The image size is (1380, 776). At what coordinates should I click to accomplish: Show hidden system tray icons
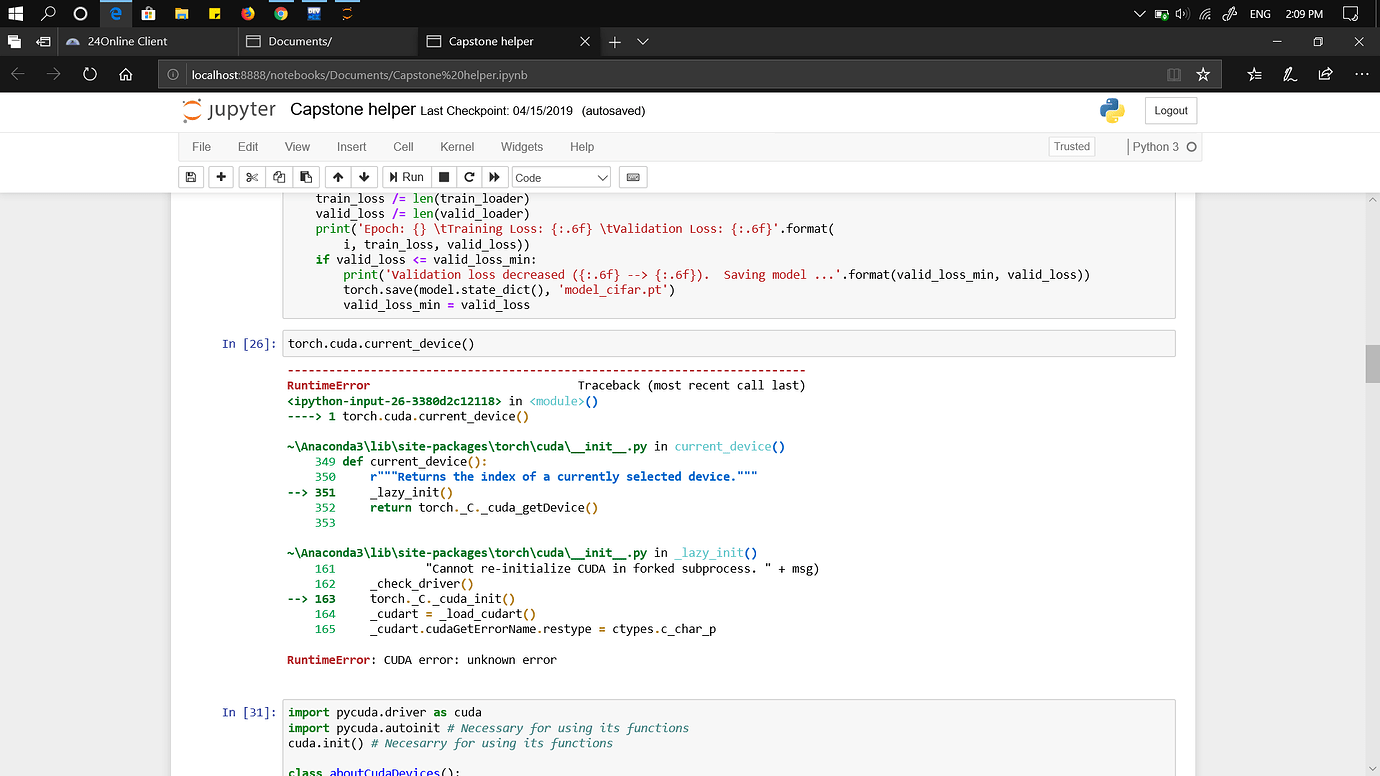tap(1139, 13)
